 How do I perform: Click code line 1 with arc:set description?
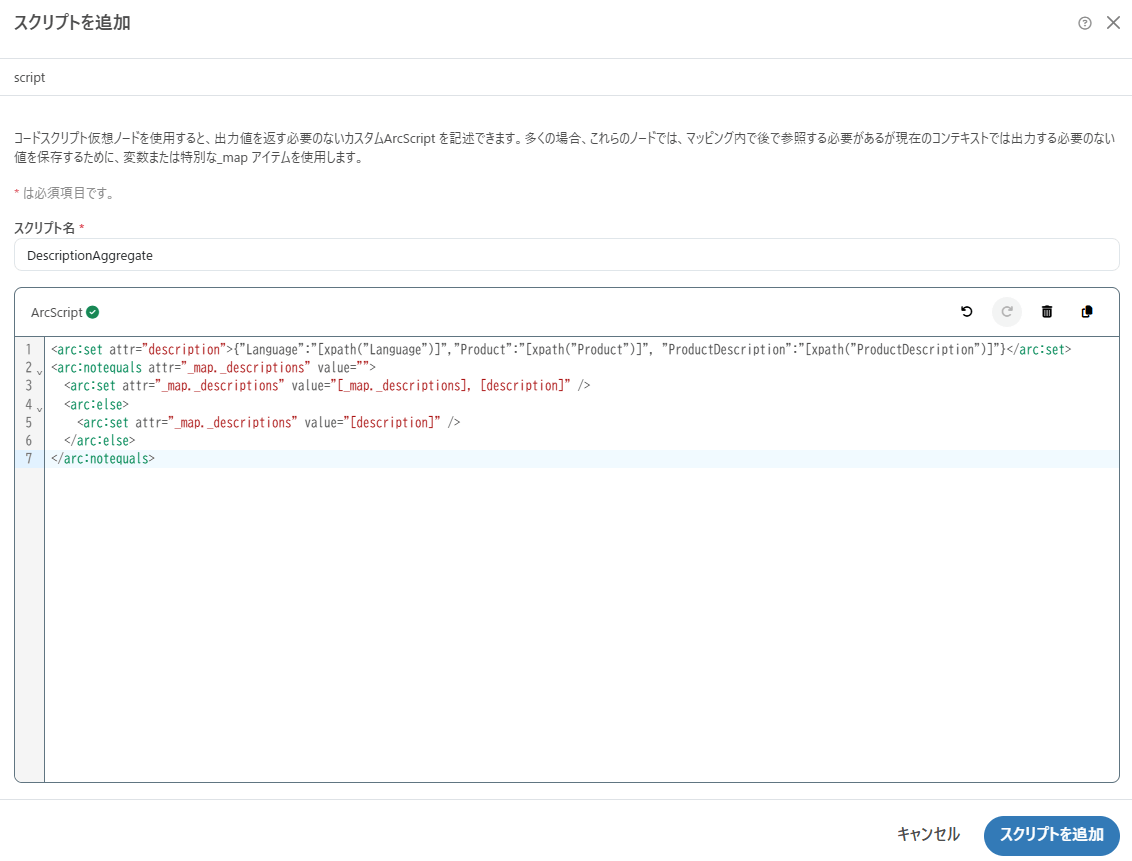point(561,349)
